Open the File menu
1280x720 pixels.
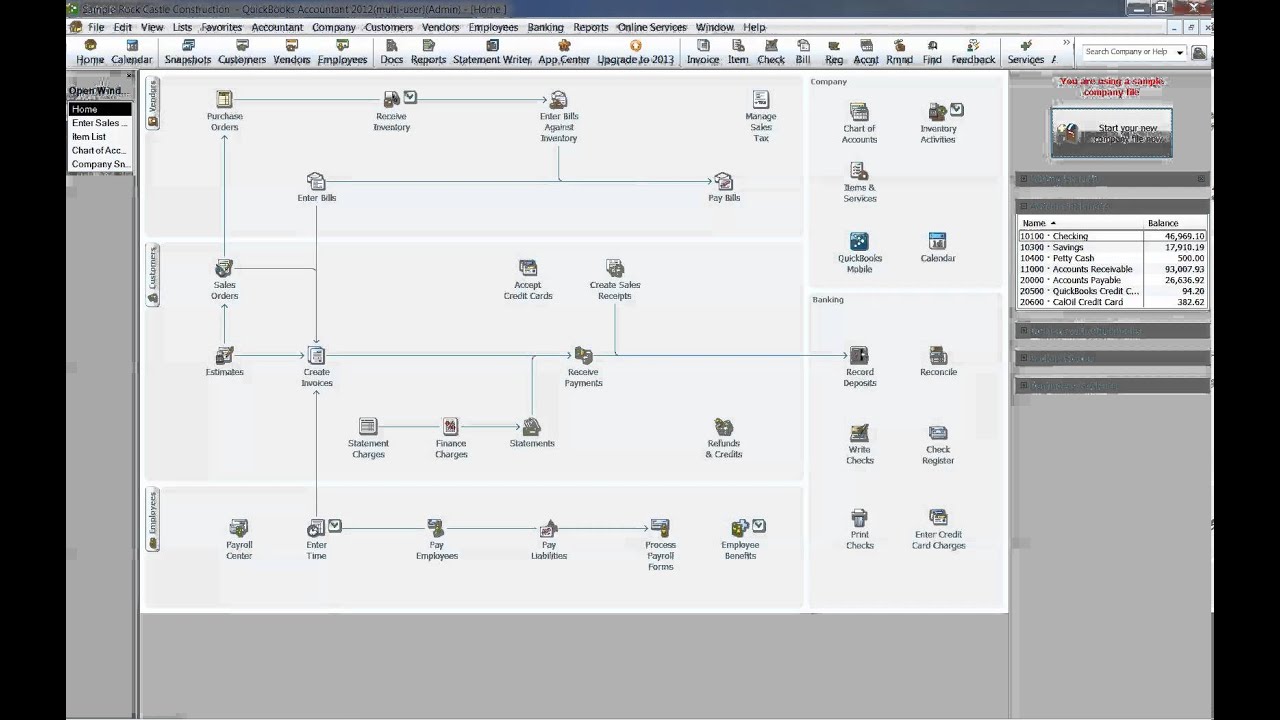[96, 27]
